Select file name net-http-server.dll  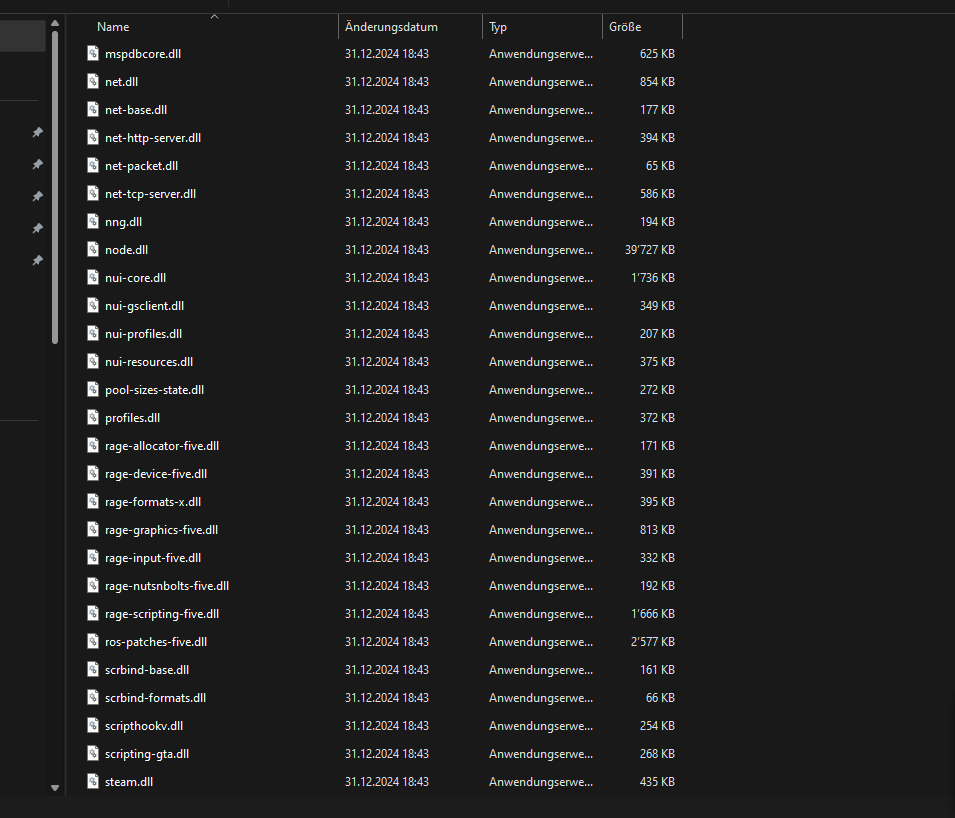point(153,138)
